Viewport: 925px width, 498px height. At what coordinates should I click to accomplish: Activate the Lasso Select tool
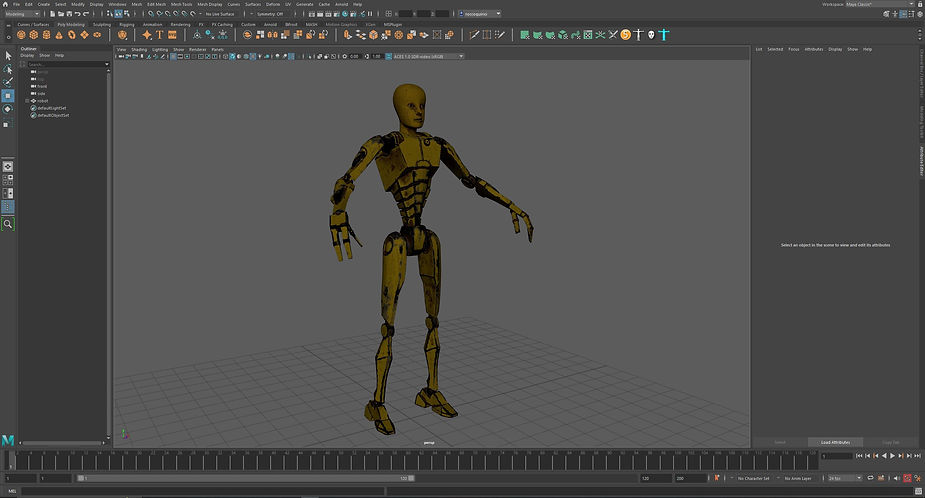coord(8,69)
